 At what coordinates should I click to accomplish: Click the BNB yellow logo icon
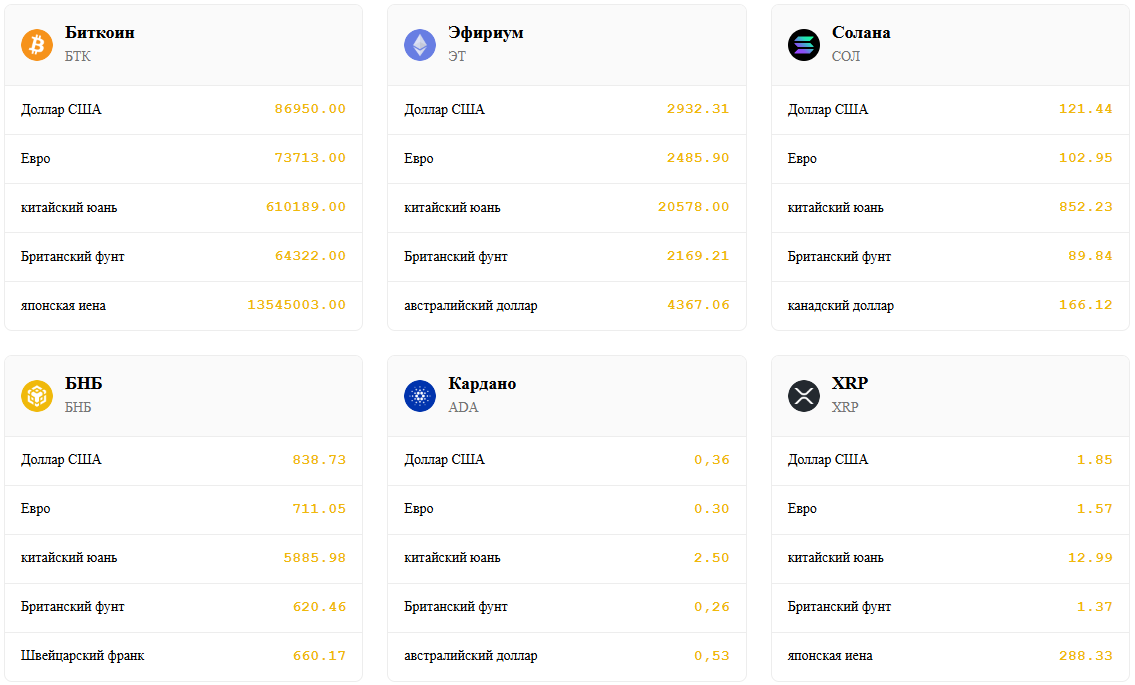click(x=37, y=396)
